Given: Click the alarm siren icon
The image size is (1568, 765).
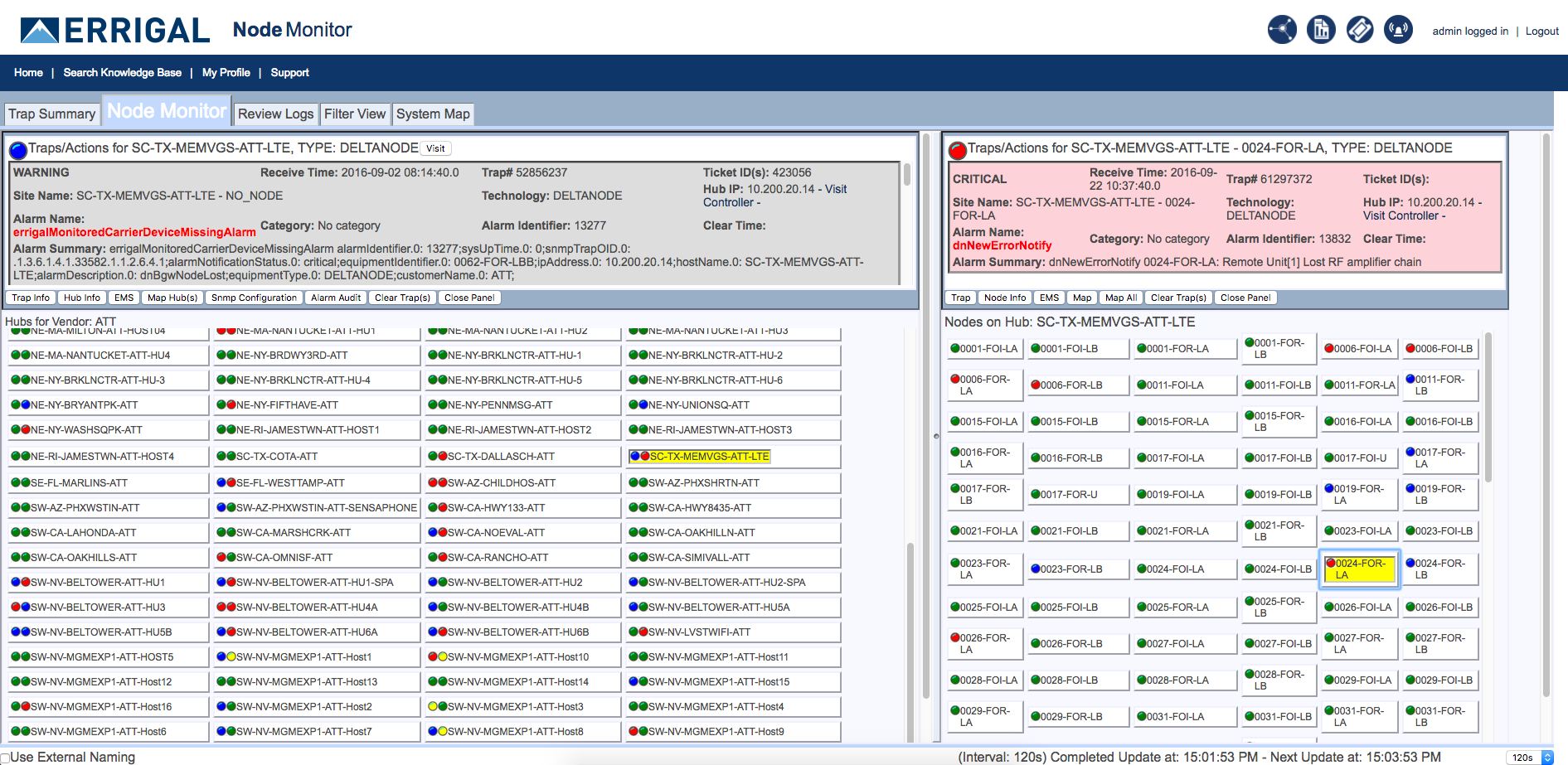Looking at the screenshot, I should point(1399,30).
